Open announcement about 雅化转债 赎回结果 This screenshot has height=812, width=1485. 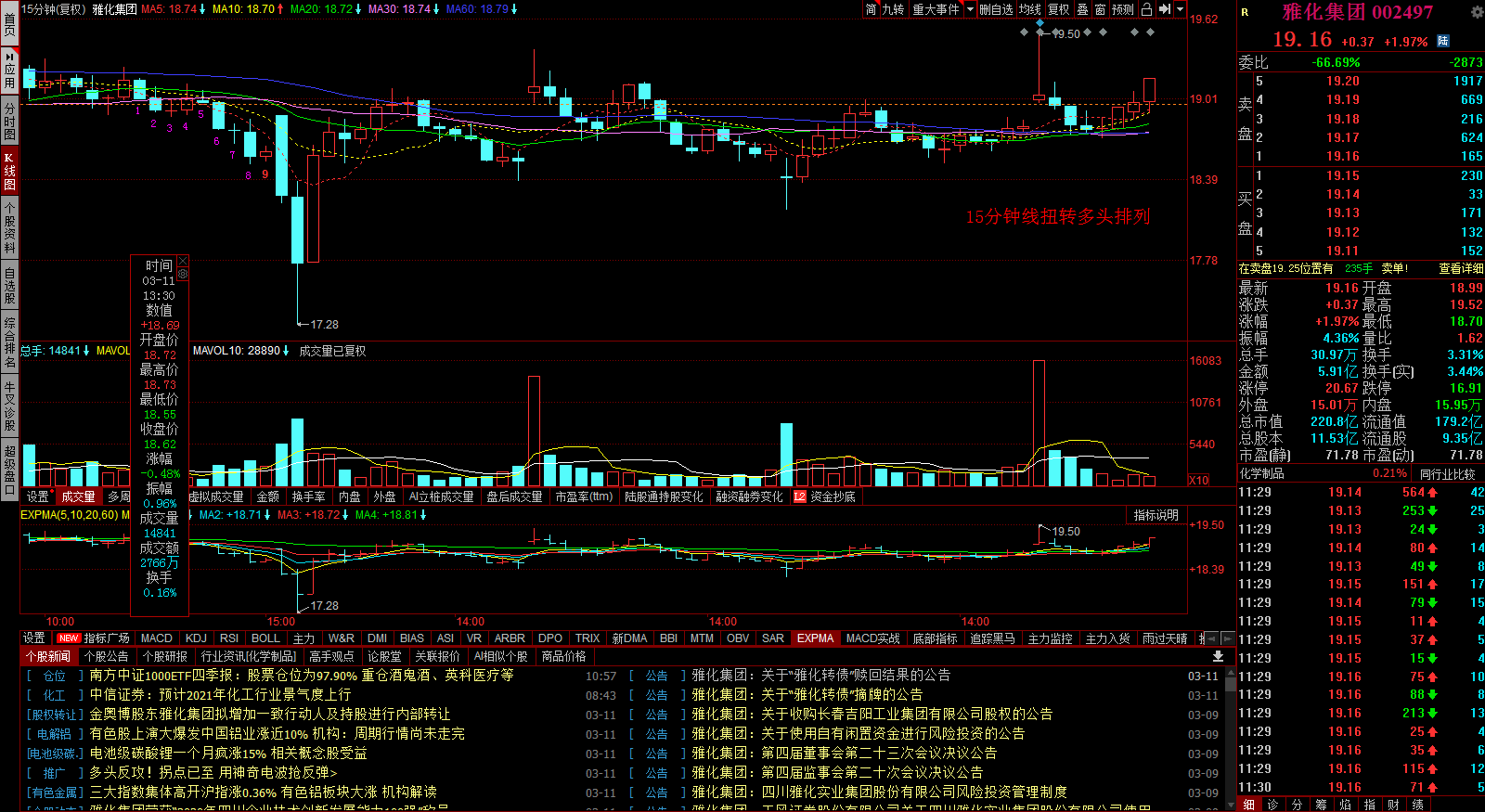click(820, 676)
